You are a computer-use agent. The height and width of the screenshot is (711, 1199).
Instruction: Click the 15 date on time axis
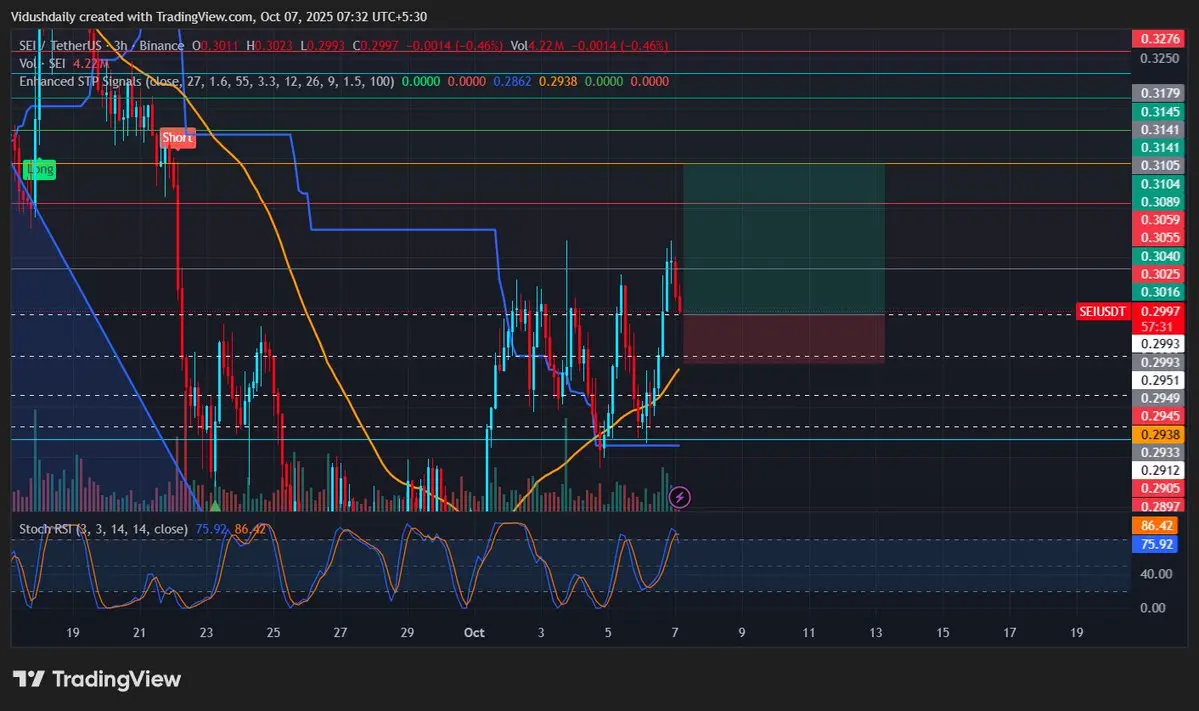[943, 632]
